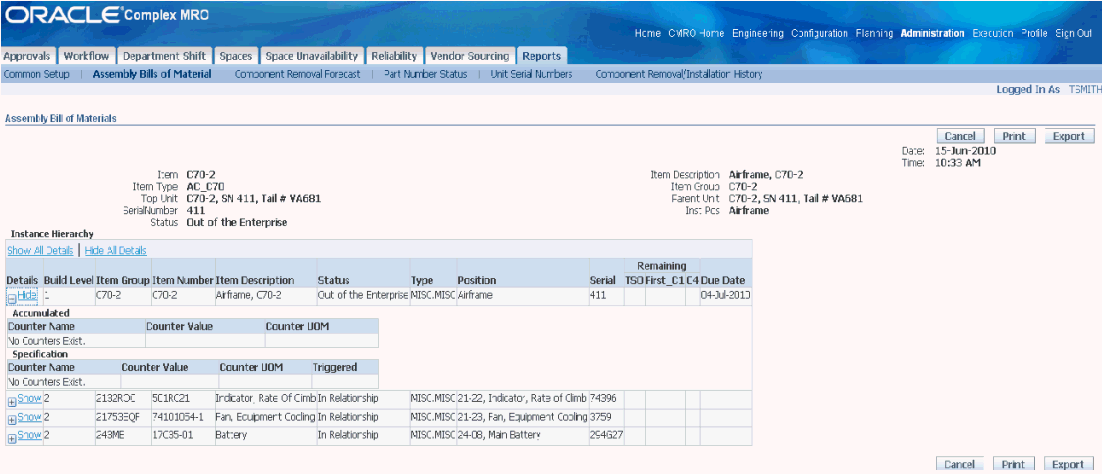
Task: Click the Triggered column header
Action: tap(335, 367)
